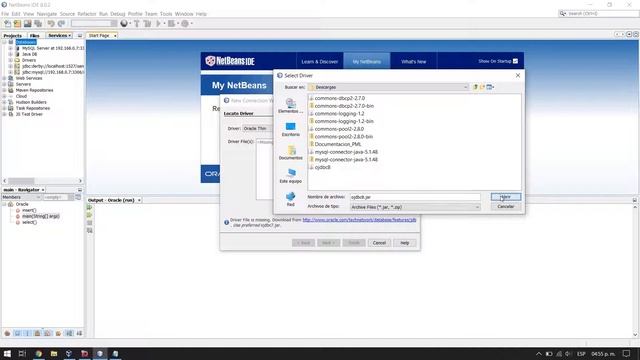Open the Learn & Discover tab
The height and width of the screenshot is (360, 640).
[320, 62]
